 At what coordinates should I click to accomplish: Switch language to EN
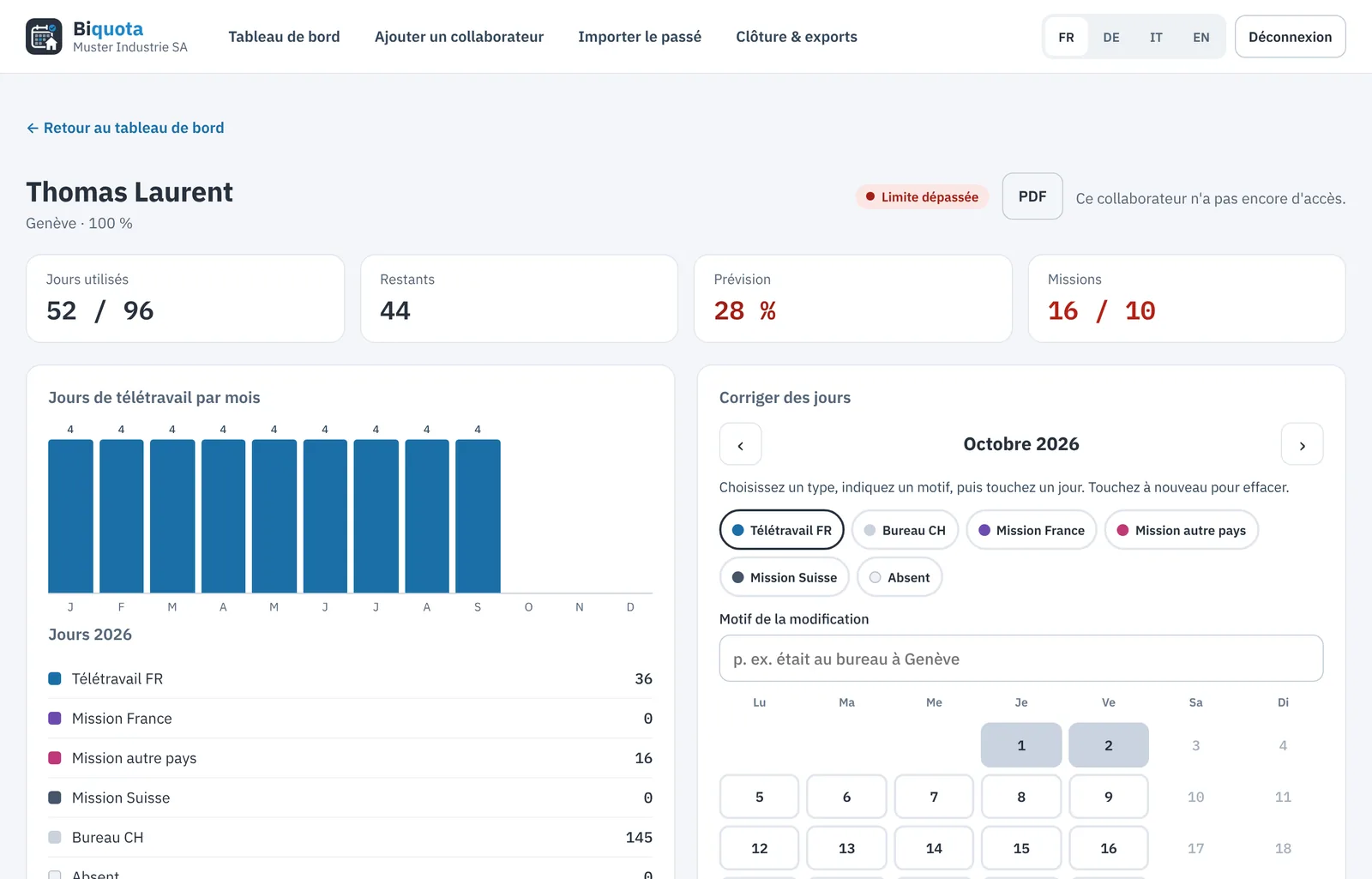pos(1201,37)
